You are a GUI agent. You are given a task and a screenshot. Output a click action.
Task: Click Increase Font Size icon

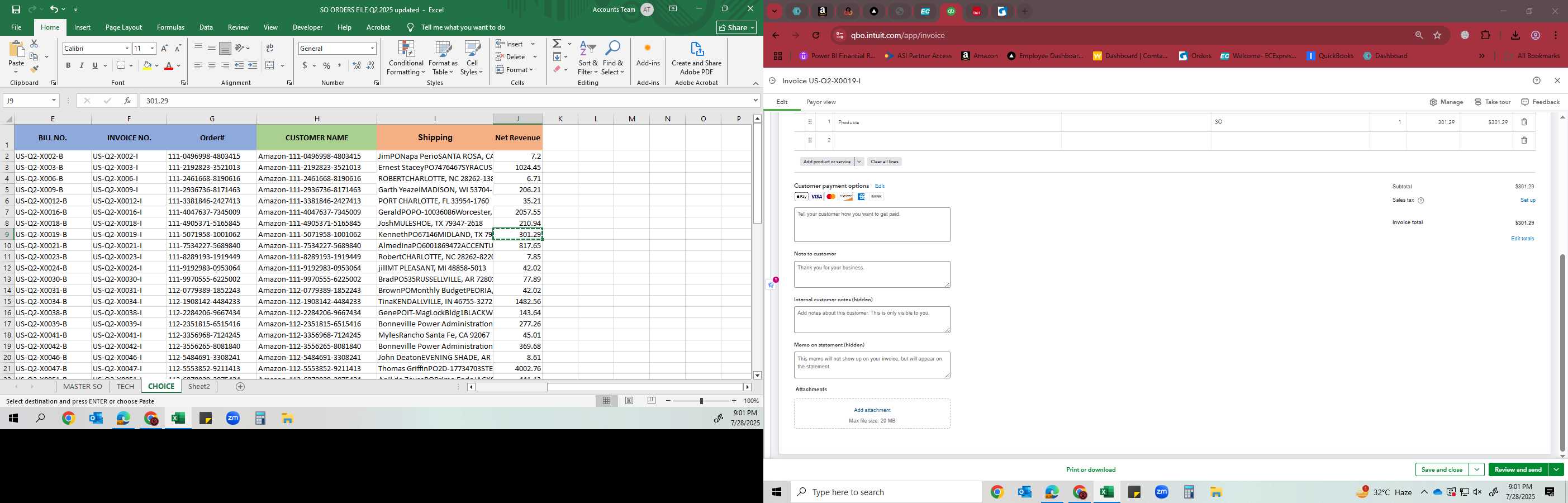tap(164, 48)
